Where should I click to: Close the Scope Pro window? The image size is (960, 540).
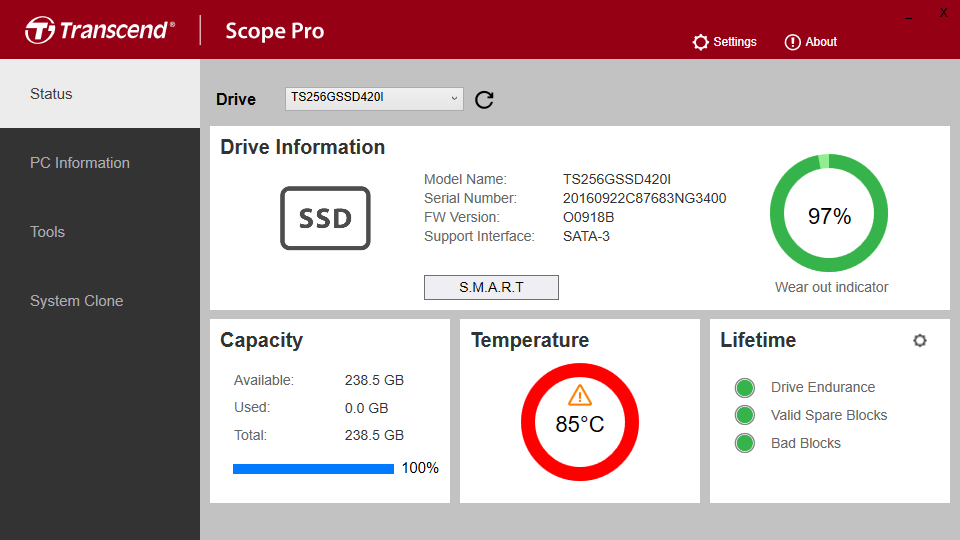(943, 13)
